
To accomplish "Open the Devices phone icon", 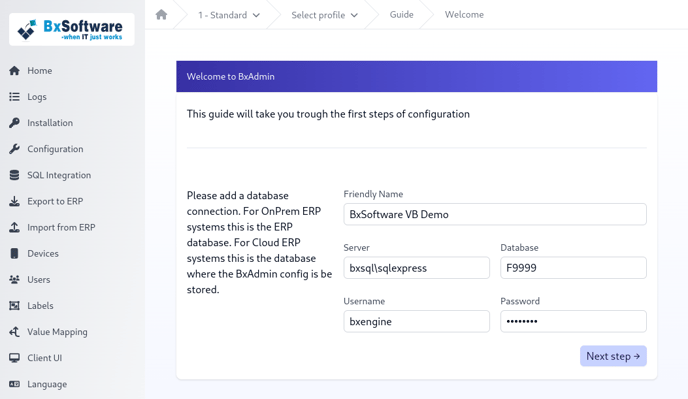I will pos(14,253).
